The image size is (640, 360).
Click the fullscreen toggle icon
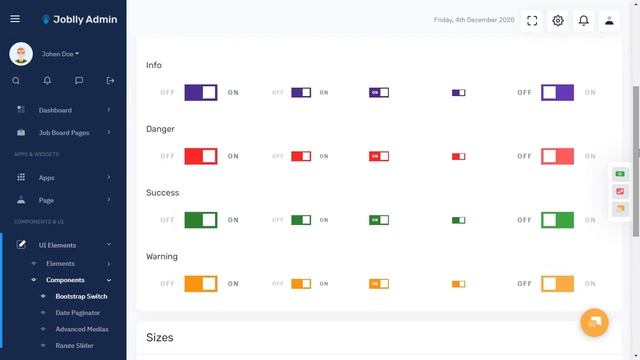[x=532, y=20]
